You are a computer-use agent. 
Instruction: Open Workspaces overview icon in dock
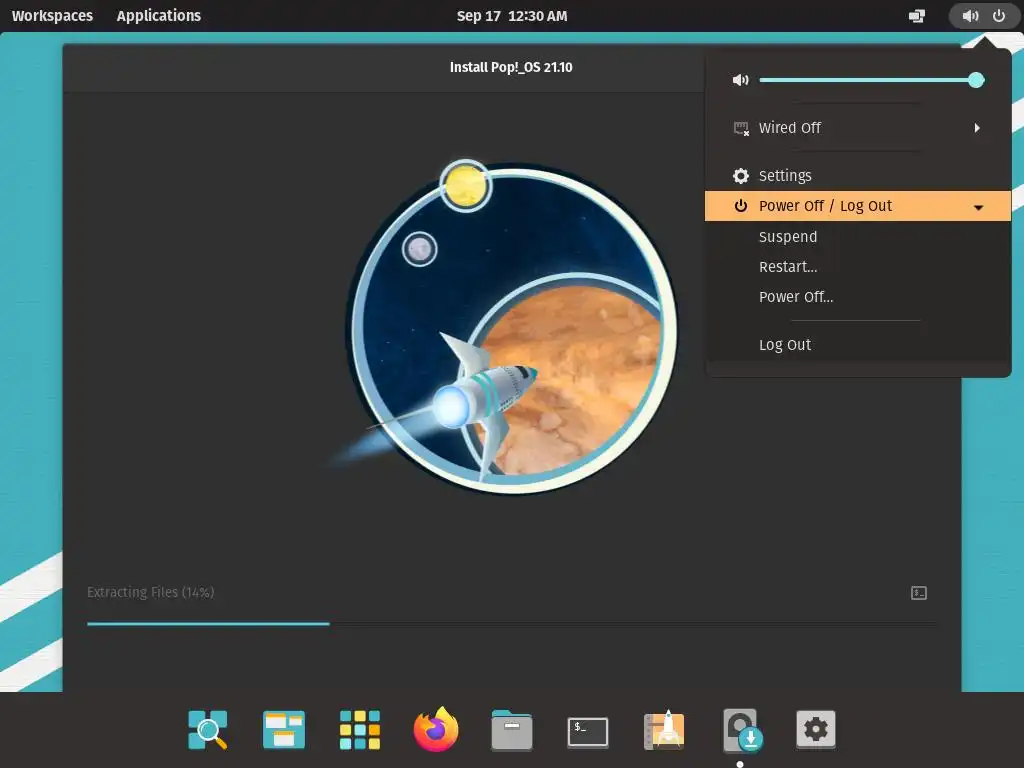click(284, 729)
